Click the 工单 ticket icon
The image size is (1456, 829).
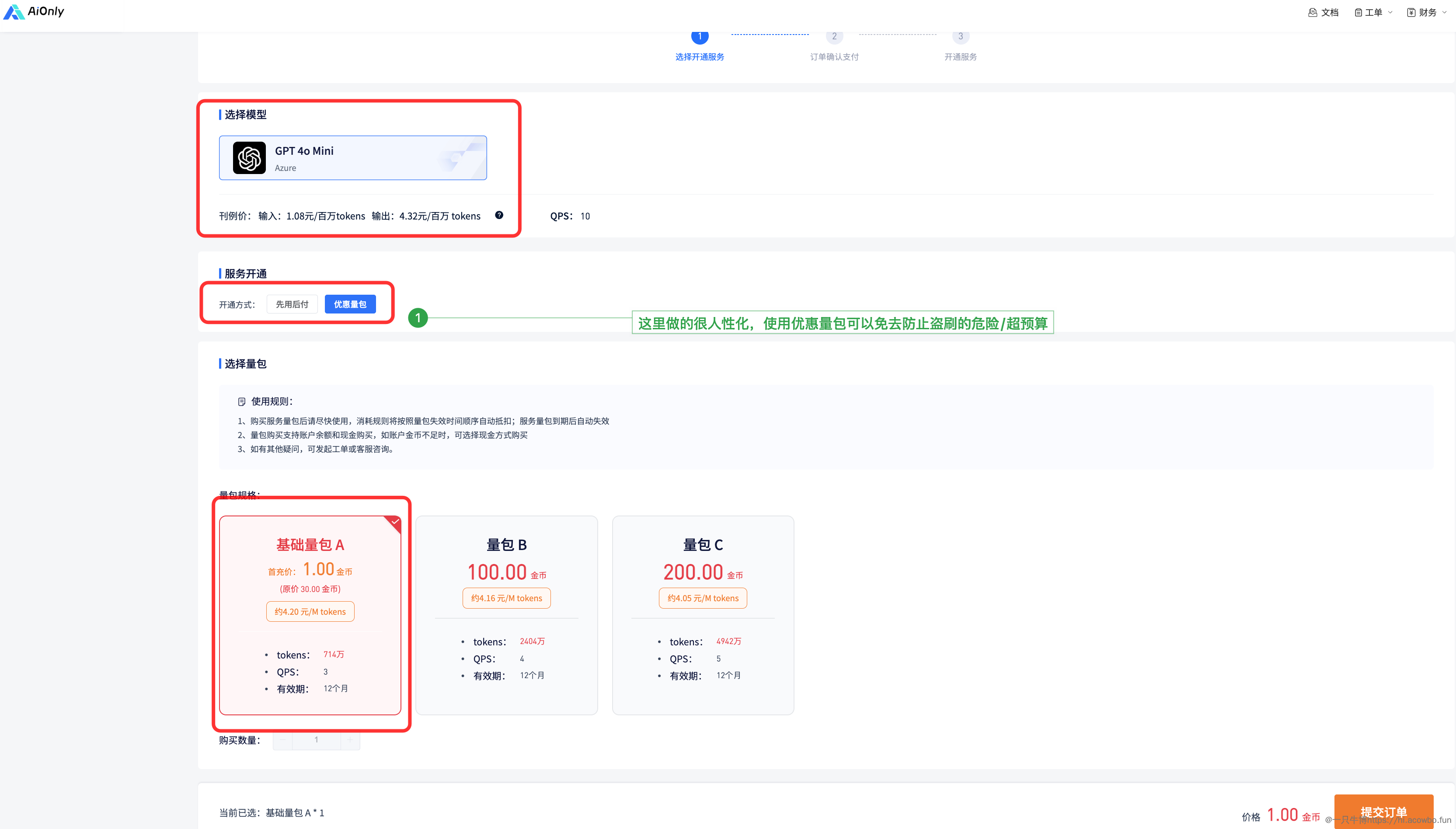coord(1358,12)
